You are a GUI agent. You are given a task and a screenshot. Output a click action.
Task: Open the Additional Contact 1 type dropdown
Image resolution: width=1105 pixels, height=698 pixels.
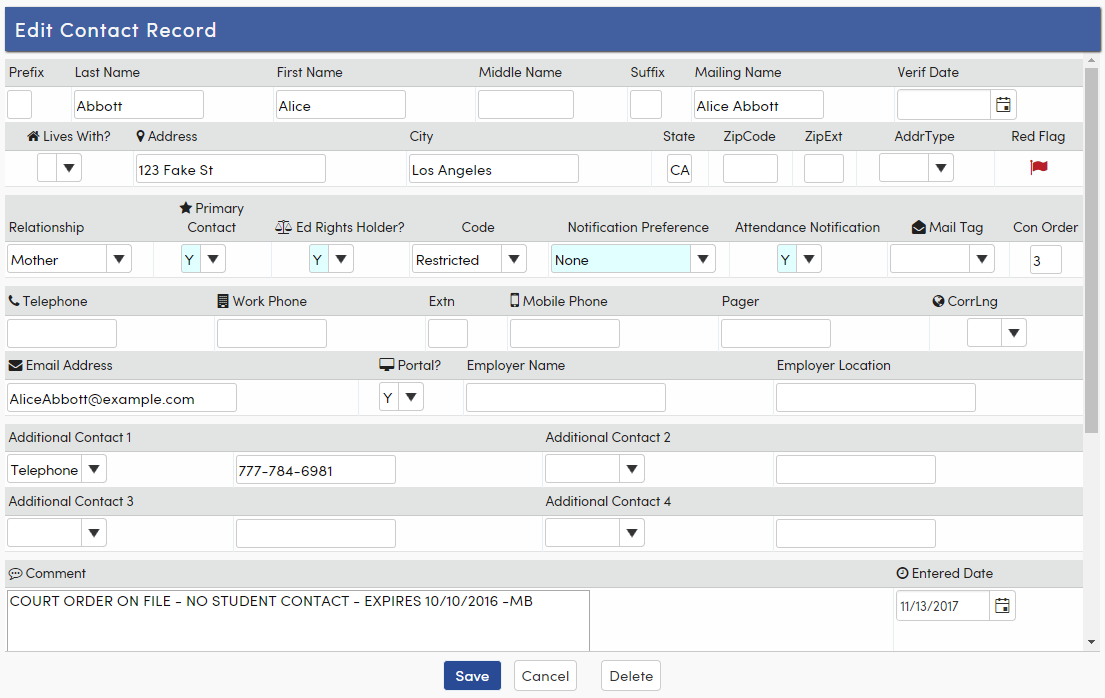click(x=93, y=468)
